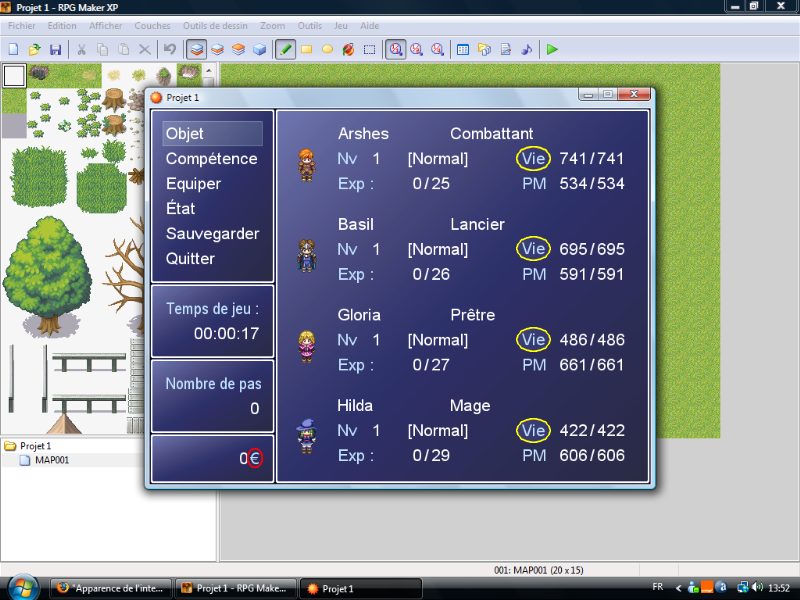Image resolution: width=800 pixels, height=600 pixels.
Task: Open the Zoom menu
Action: tap(272, 26)
